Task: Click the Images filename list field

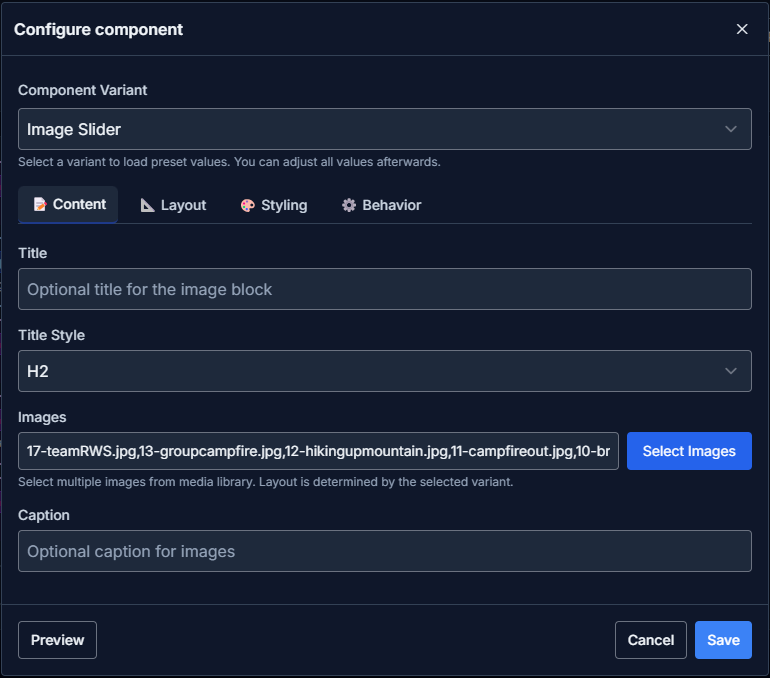Action: coord(318,451)
